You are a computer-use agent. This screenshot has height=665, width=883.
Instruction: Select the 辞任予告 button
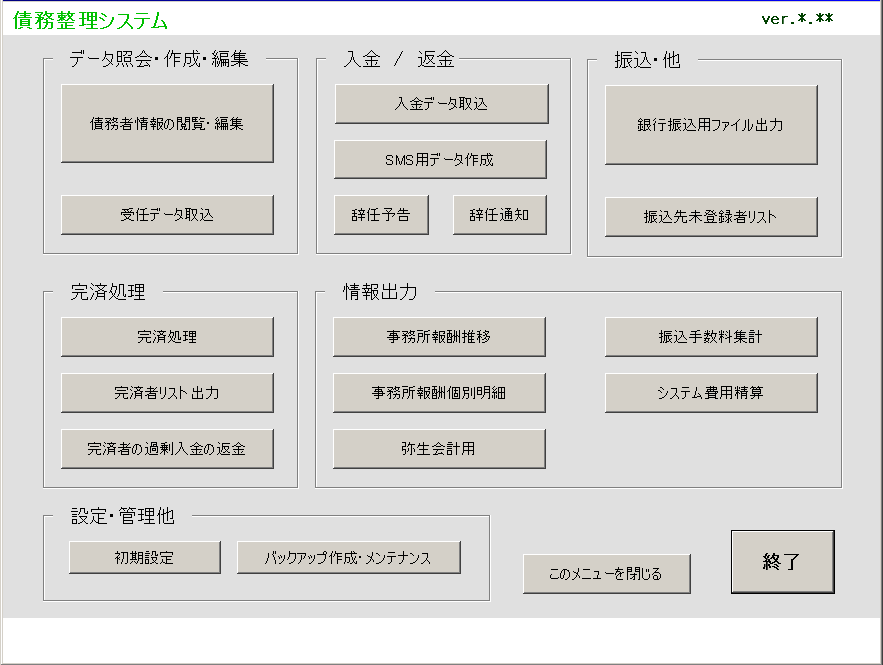[381, 215]
